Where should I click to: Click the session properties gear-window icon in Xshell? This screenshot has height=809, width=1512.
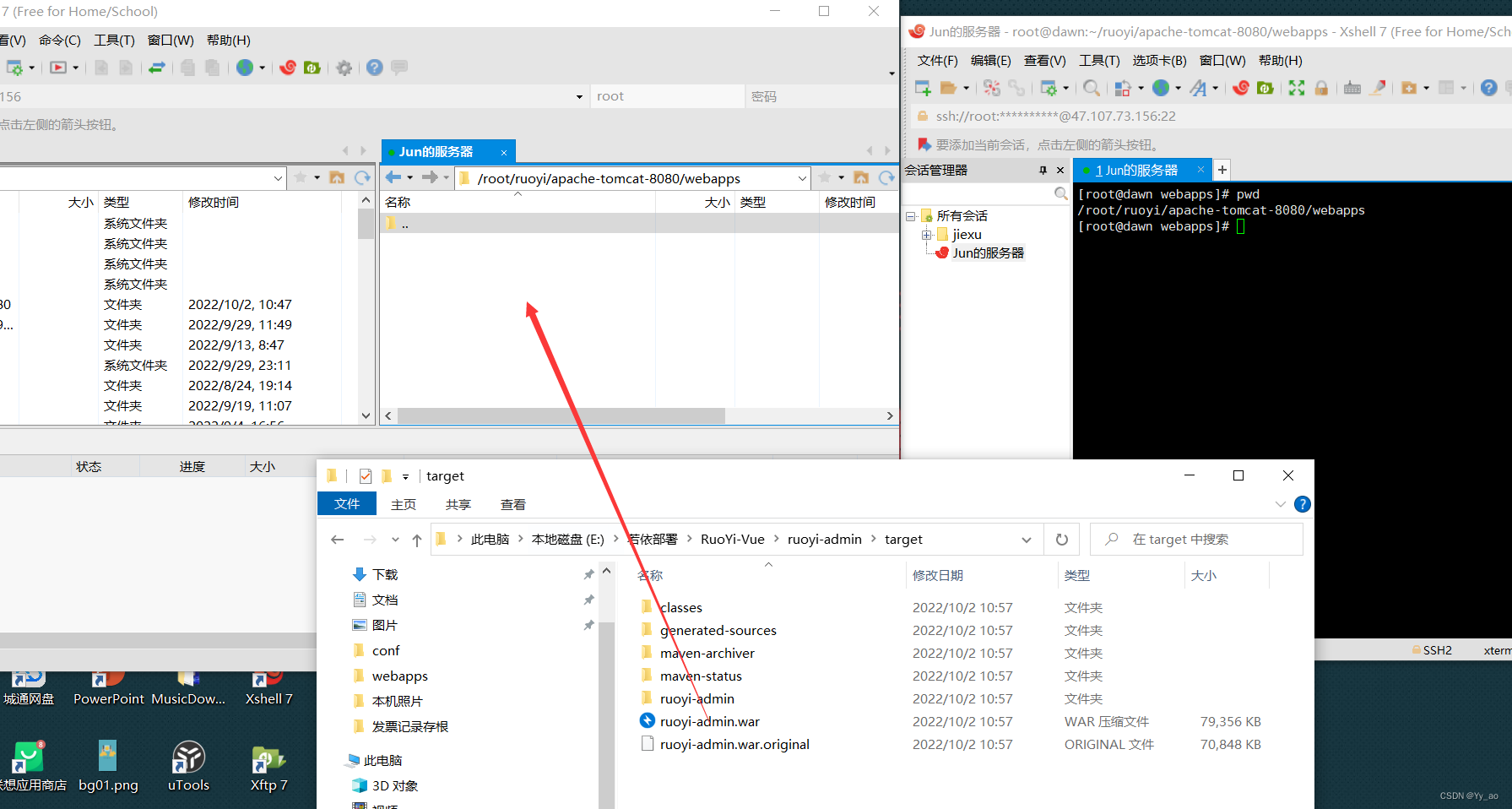point(1049,88)
